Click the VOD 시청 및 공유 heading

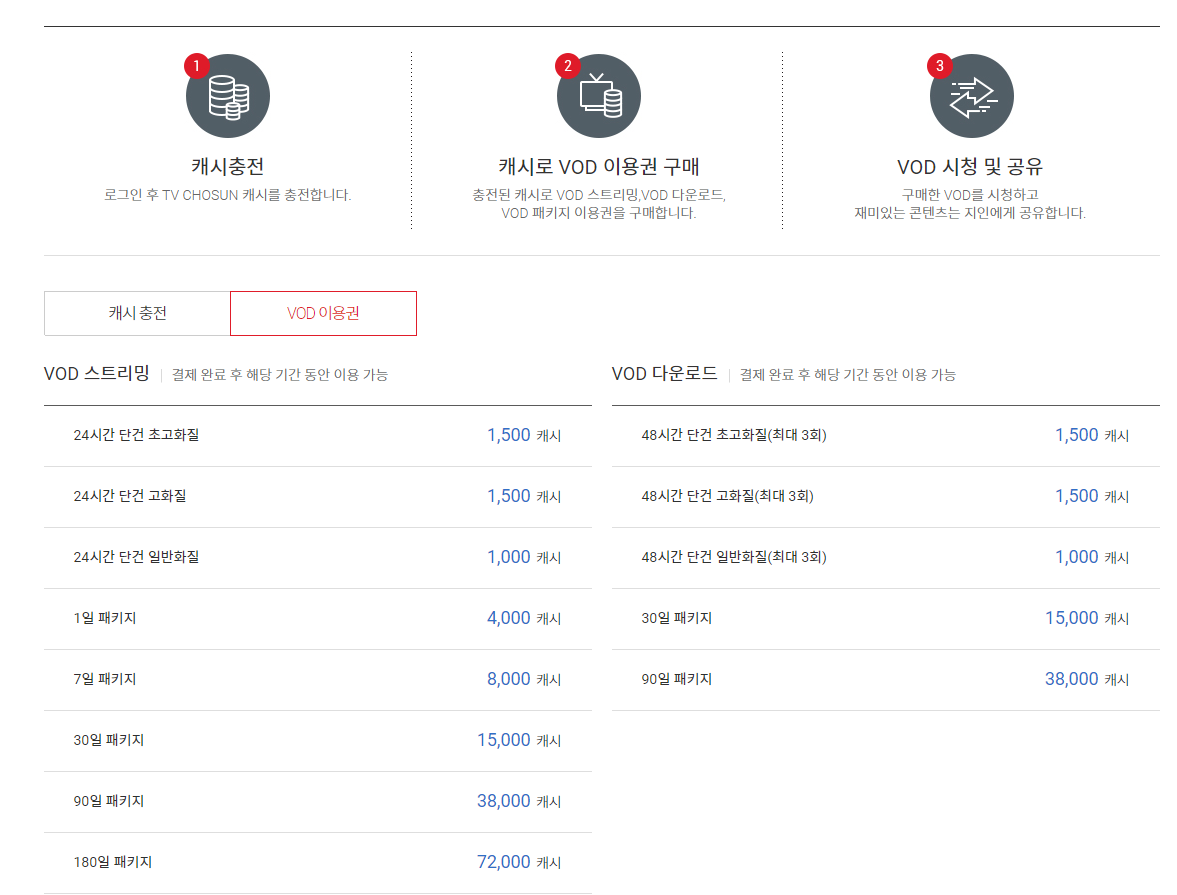pyautogui.click(x=971, y=166)
